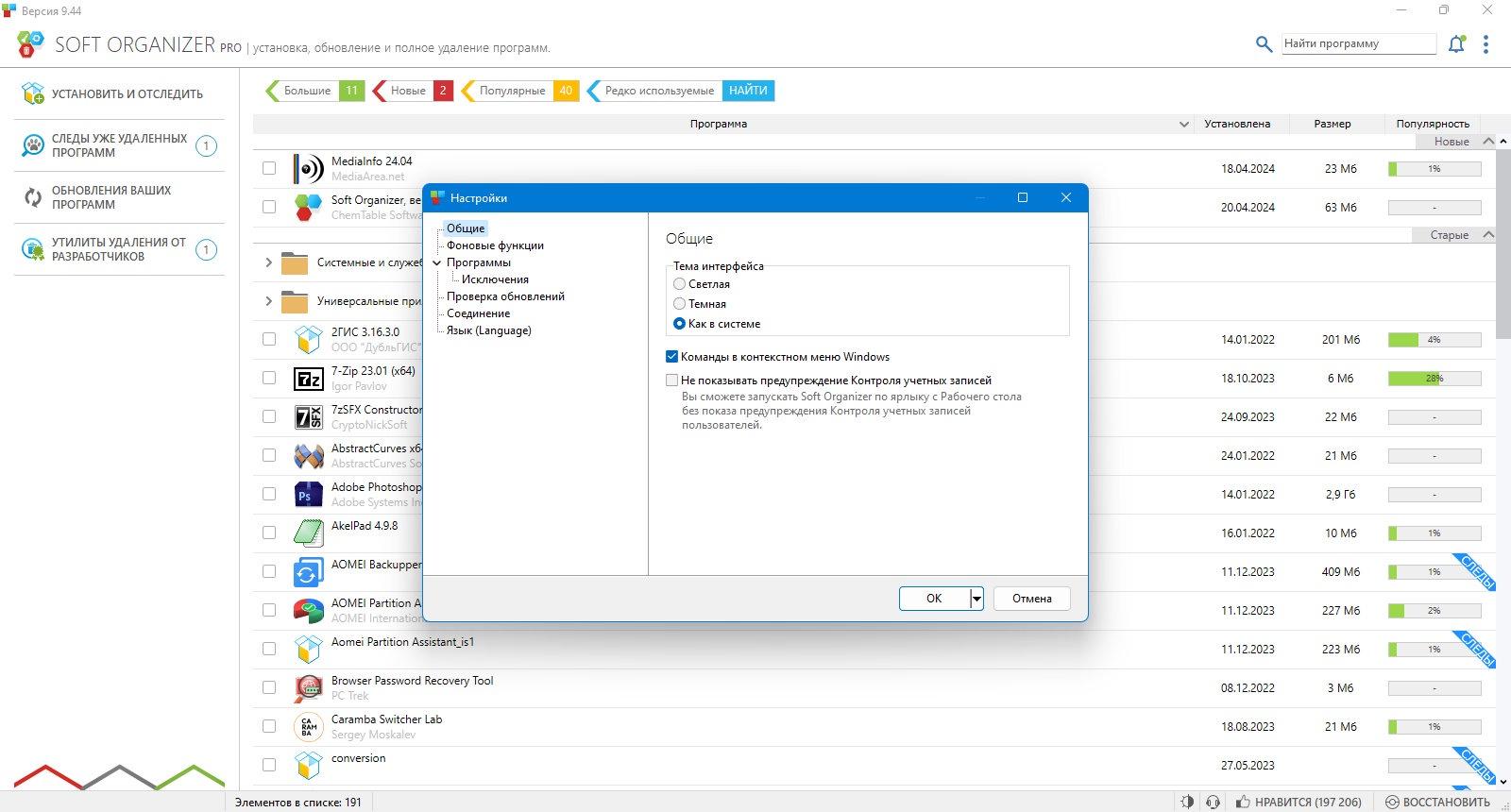Collapse the Старые group section
The width and height of the screenshot is (1511, 812).
1489,234
